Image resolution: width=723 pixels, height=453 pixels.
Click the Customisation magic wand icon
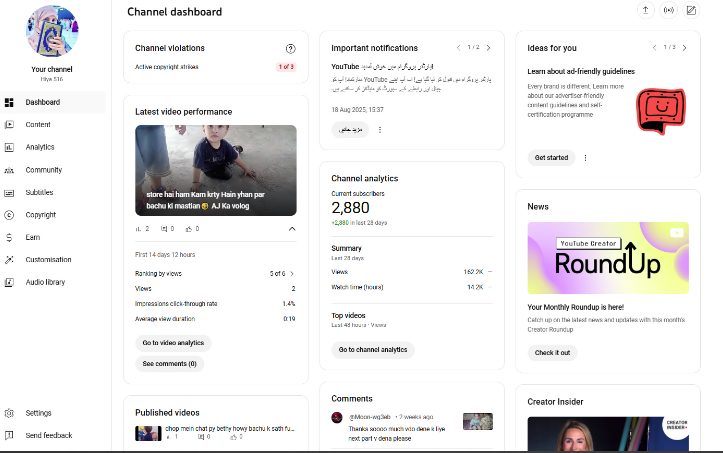pos(9,260)
